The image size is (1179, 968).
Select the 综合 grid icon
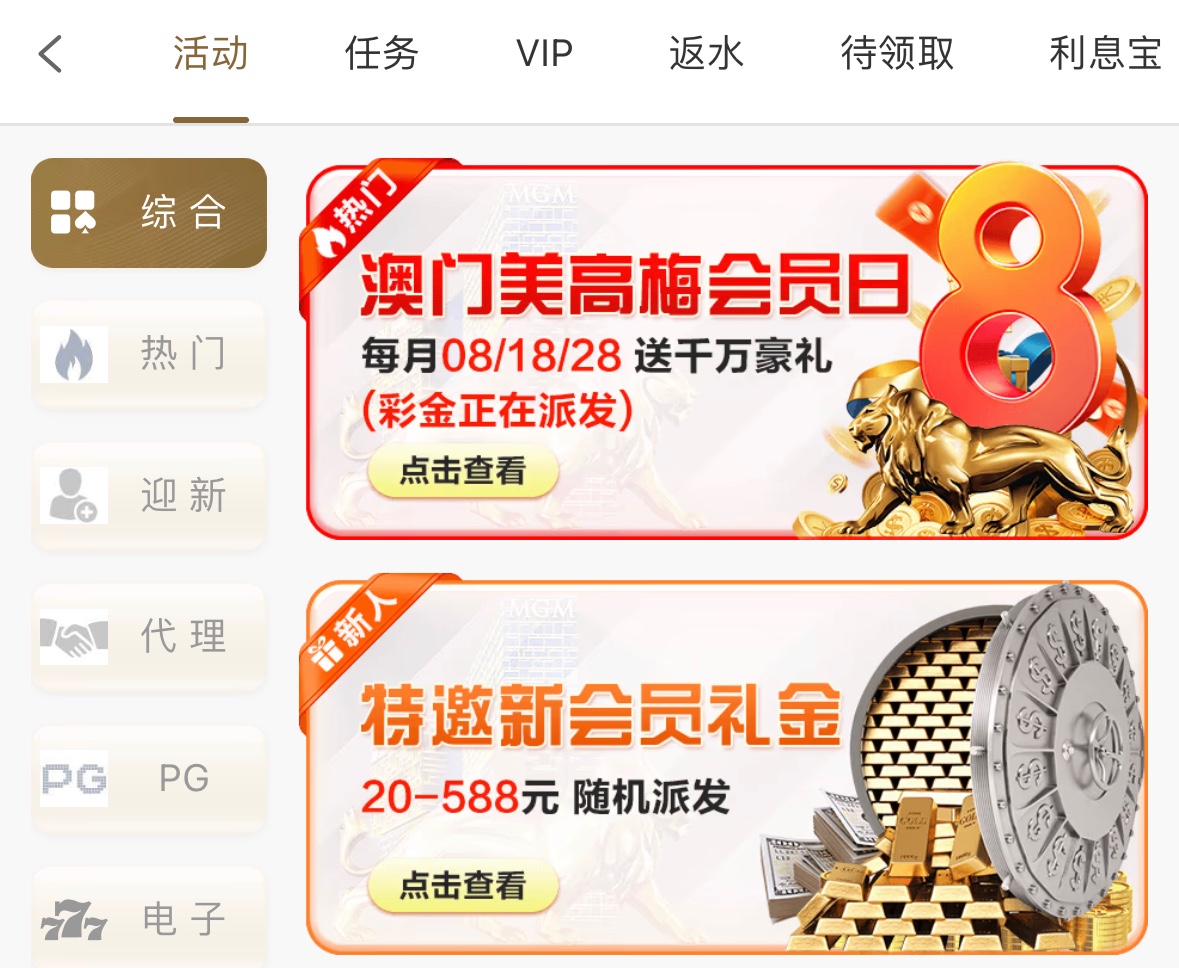73,212
